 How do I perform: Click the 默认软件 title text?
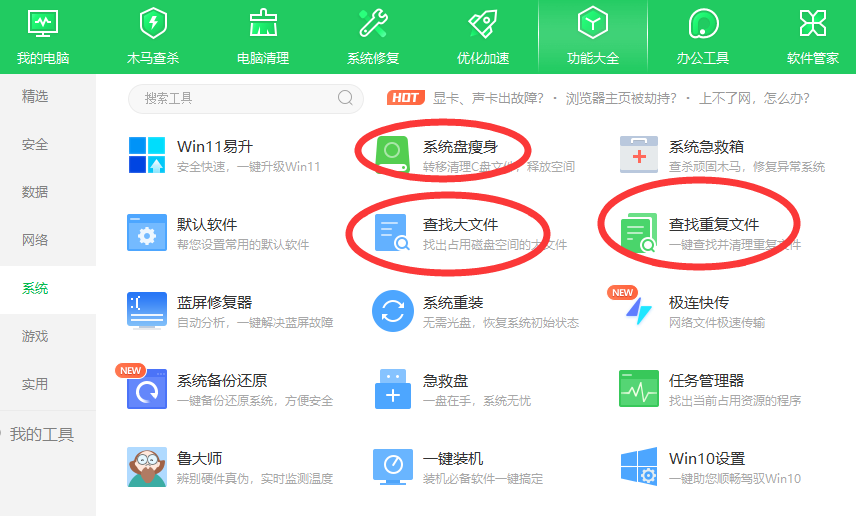207,224
